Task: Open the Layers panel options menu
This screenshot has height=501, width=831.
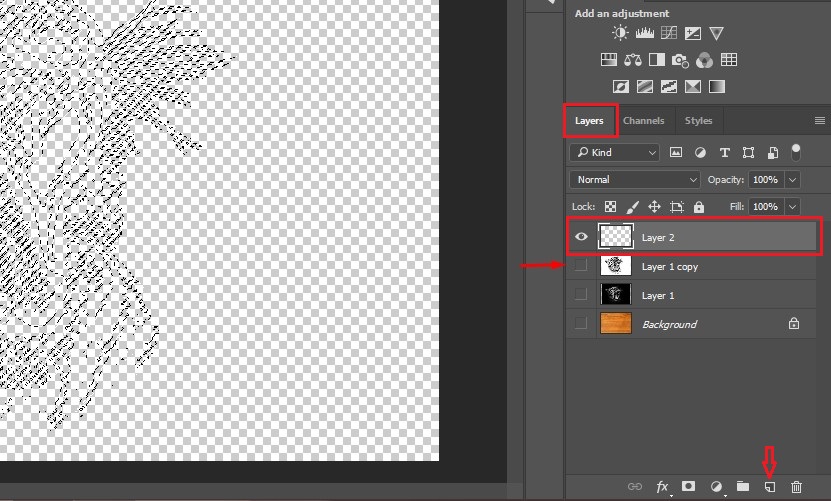Action: pyautogui.click(x=819, y=121)
